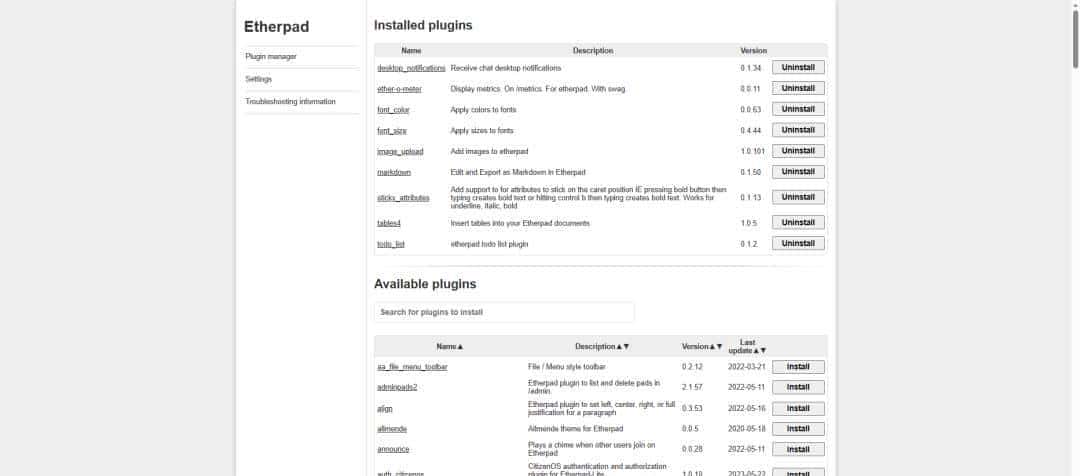Install the adminpads2 plugin
The height and width of the screenshot is (476, 1080).
[x=798, y=388]
